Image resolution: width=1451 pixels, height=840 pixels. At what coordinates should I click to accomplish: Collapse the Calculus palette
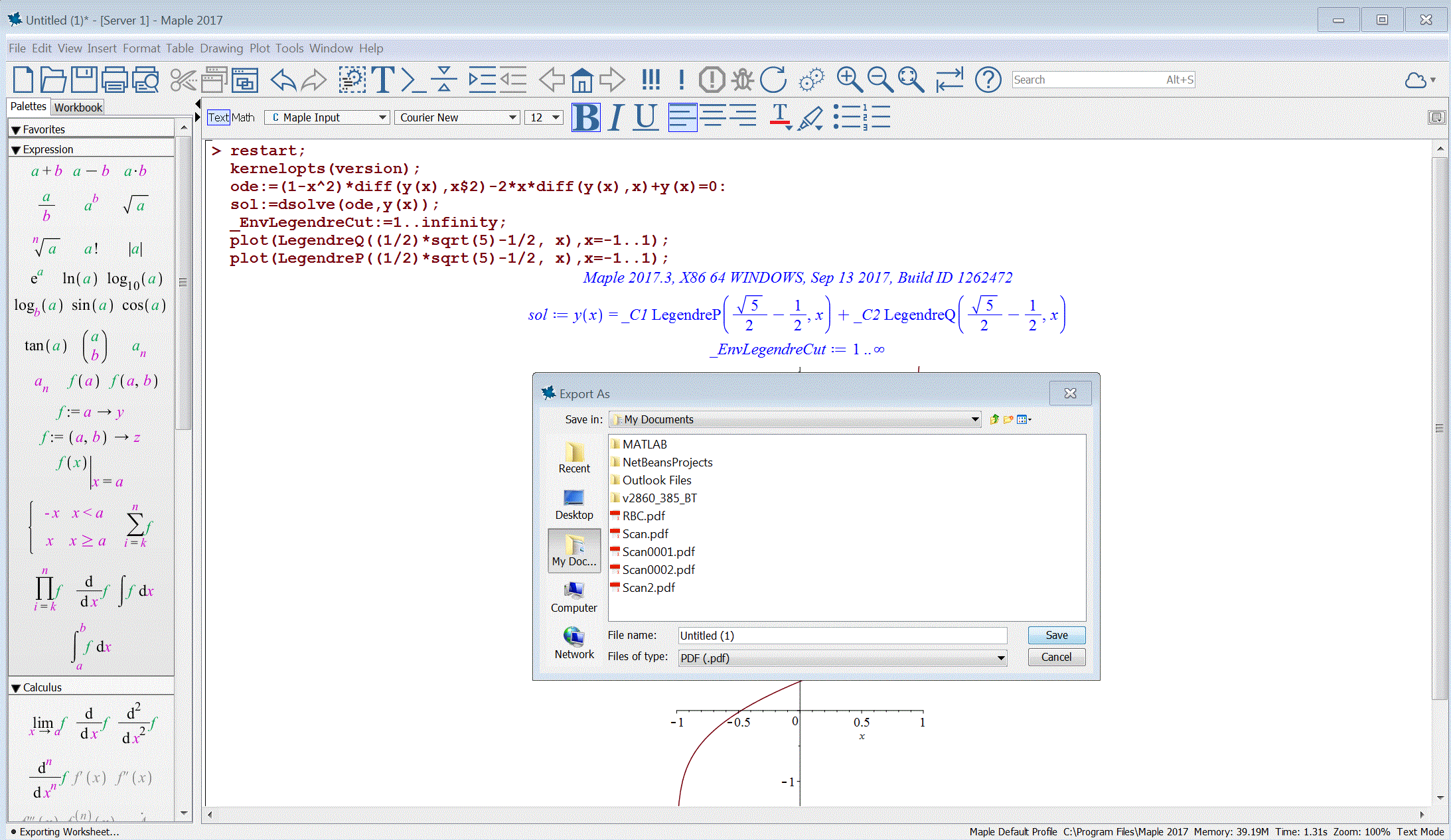click(16, 688)
